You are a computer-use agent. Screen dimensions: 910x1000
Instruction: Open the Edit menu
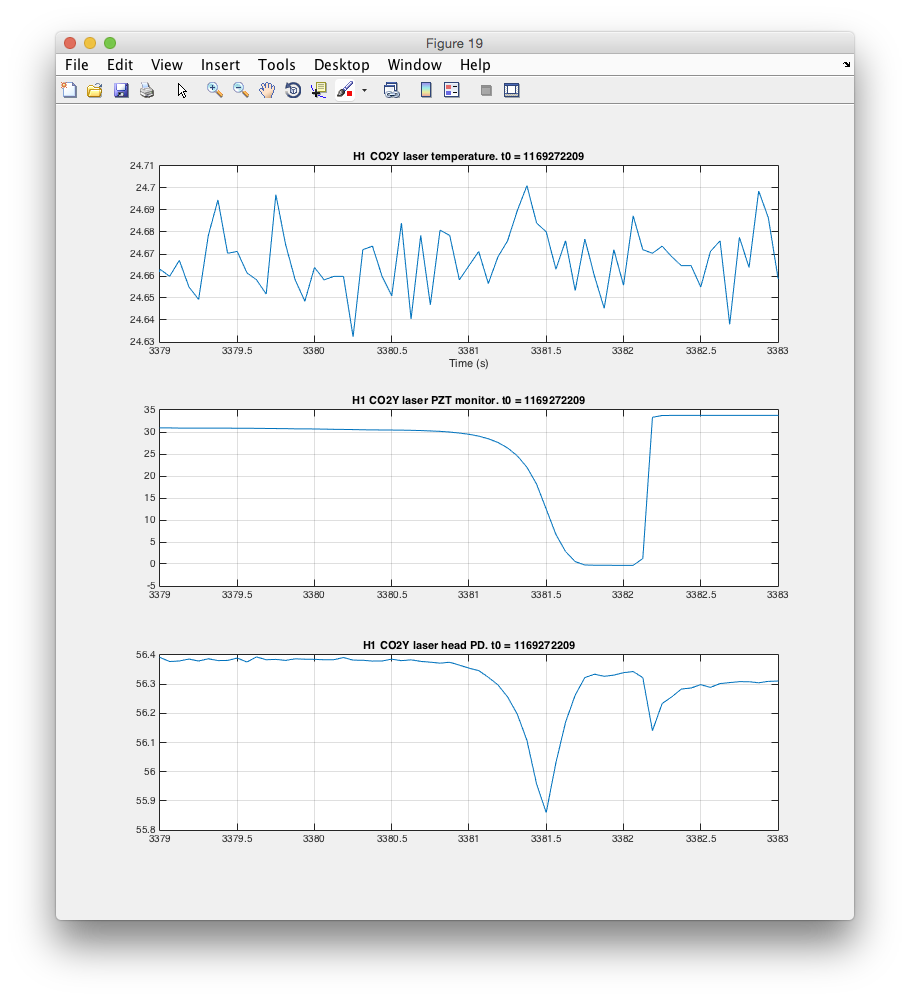coord(120,65)
